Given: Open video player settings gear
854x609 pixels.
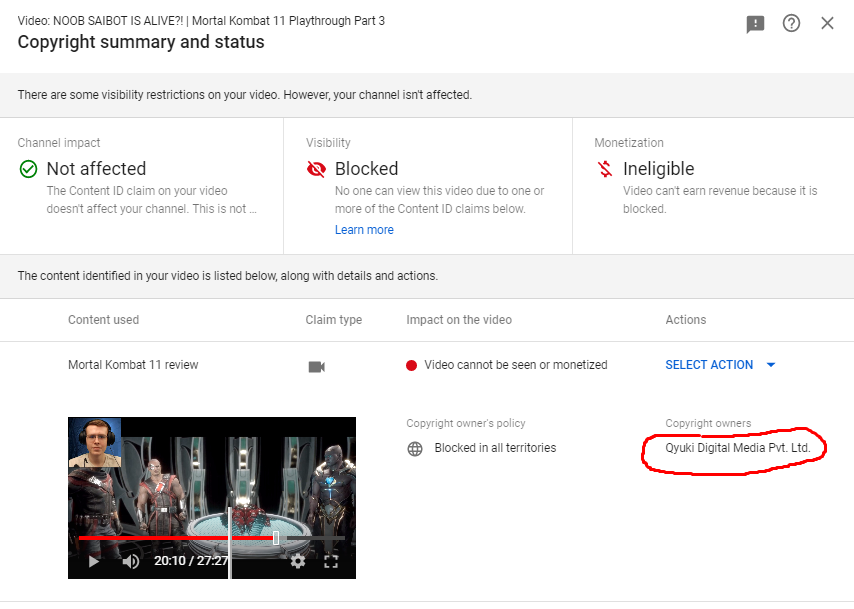Looking at the screenshot, I should coord(298,561).
